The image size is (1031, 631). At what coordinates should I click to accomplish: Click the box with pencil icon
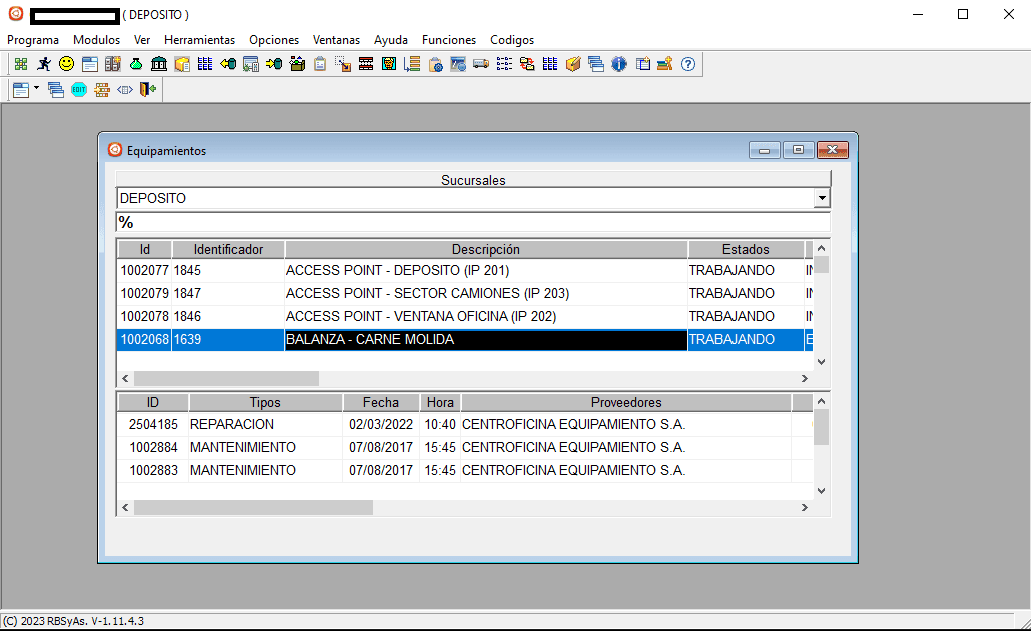[x=573, y=64]
